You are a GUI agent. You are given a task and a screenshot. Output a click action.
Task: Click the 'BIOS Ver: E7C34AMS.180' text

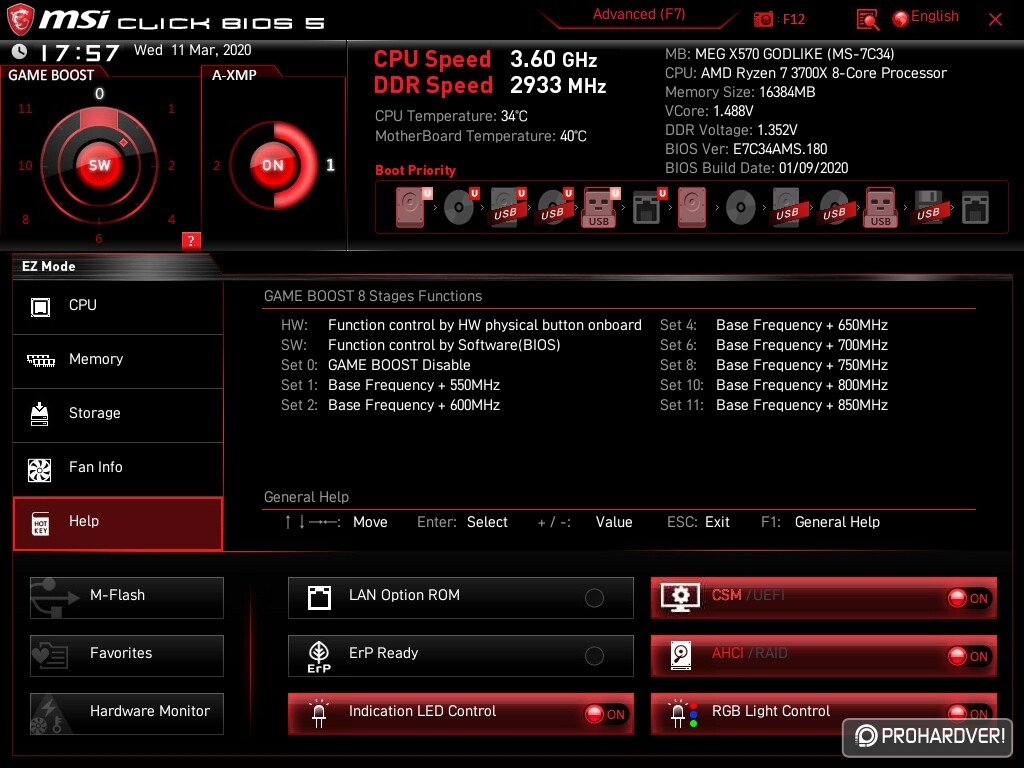click(746, 149)
